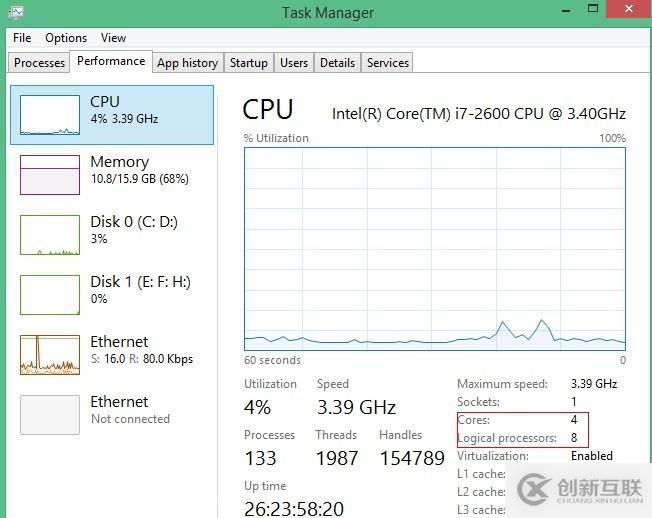Switch to the Processes tab

(39, 63)
